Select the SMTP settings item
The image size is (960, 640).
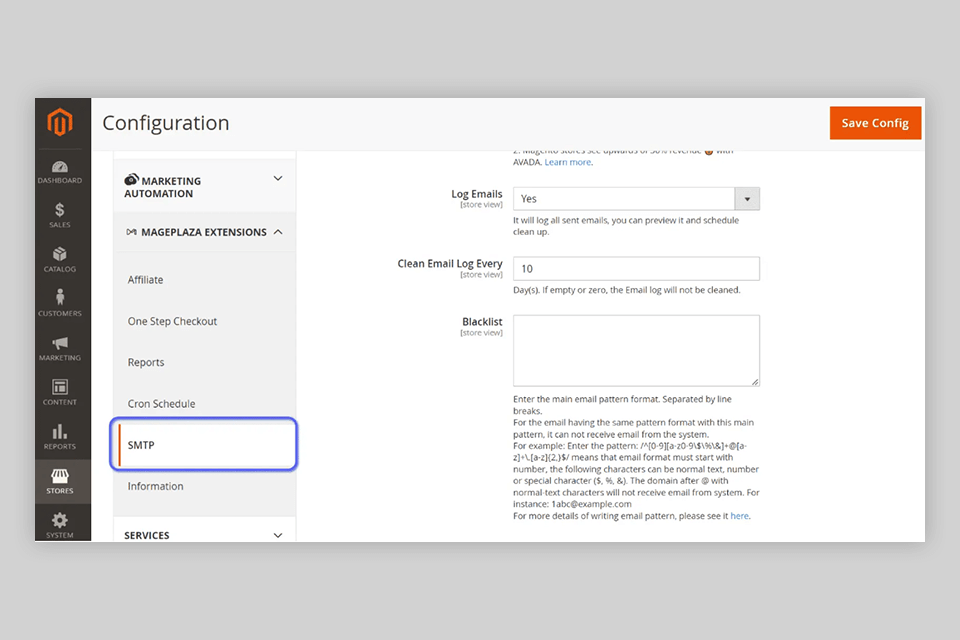[204, 445]
